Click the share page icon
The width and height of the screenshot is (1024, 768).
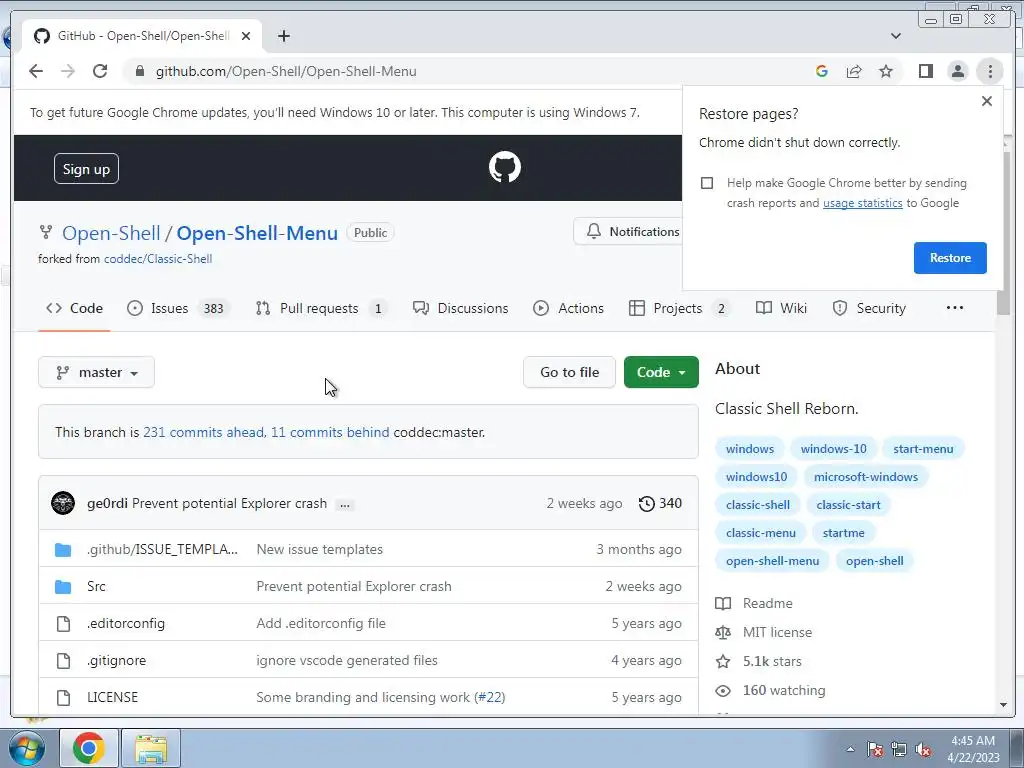[x=854, y=71]
